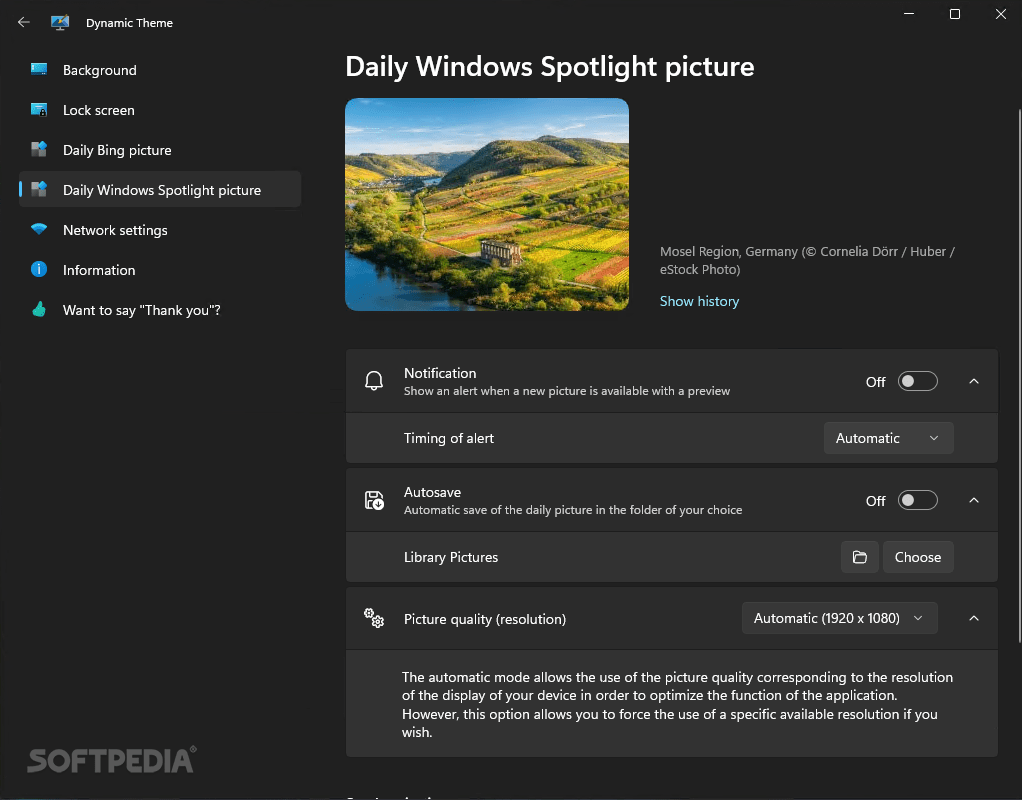
Task: Click the Notification Off status label
Action: (875, 382)
